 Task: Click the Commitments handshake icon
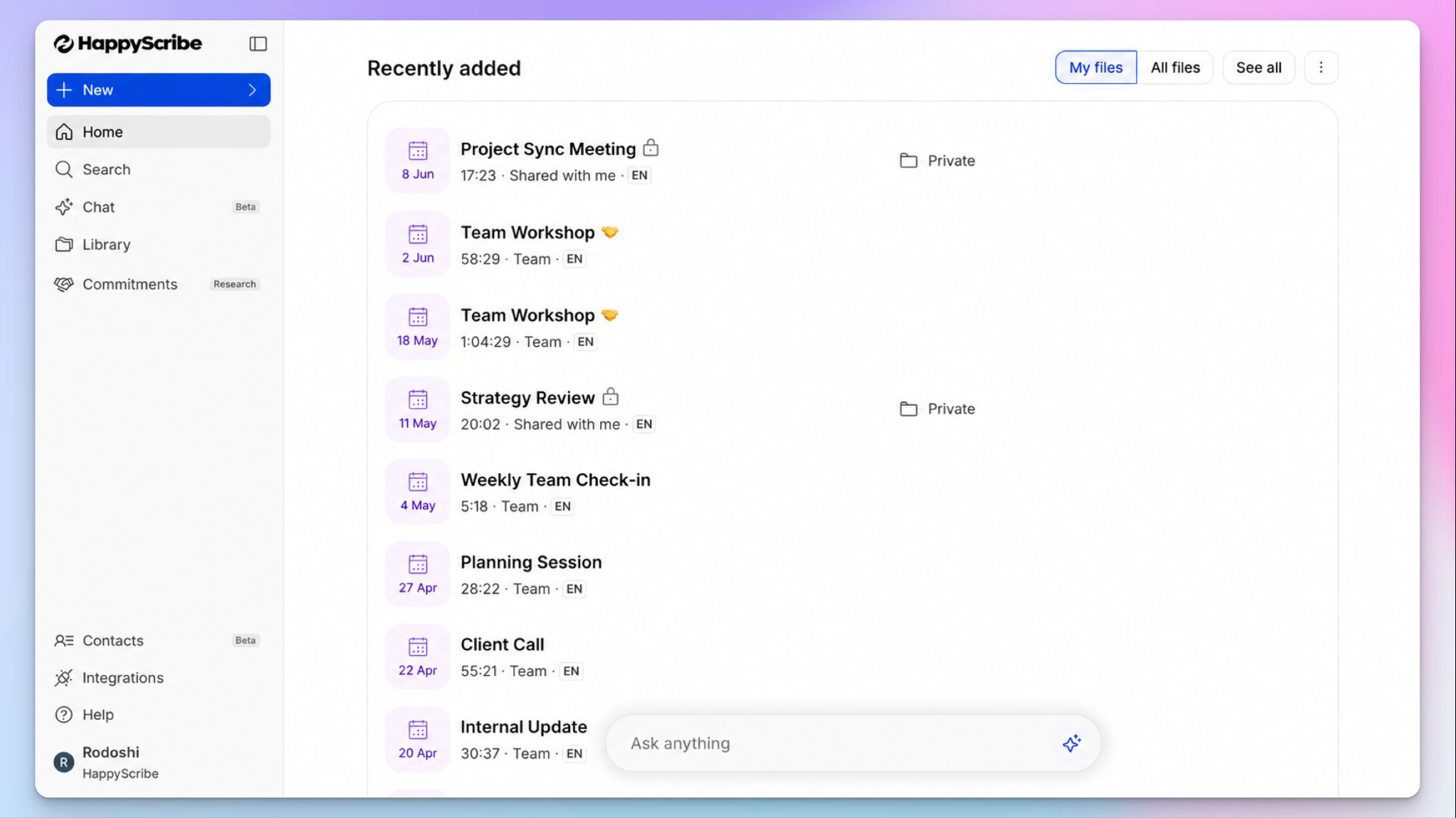[64, 284]
